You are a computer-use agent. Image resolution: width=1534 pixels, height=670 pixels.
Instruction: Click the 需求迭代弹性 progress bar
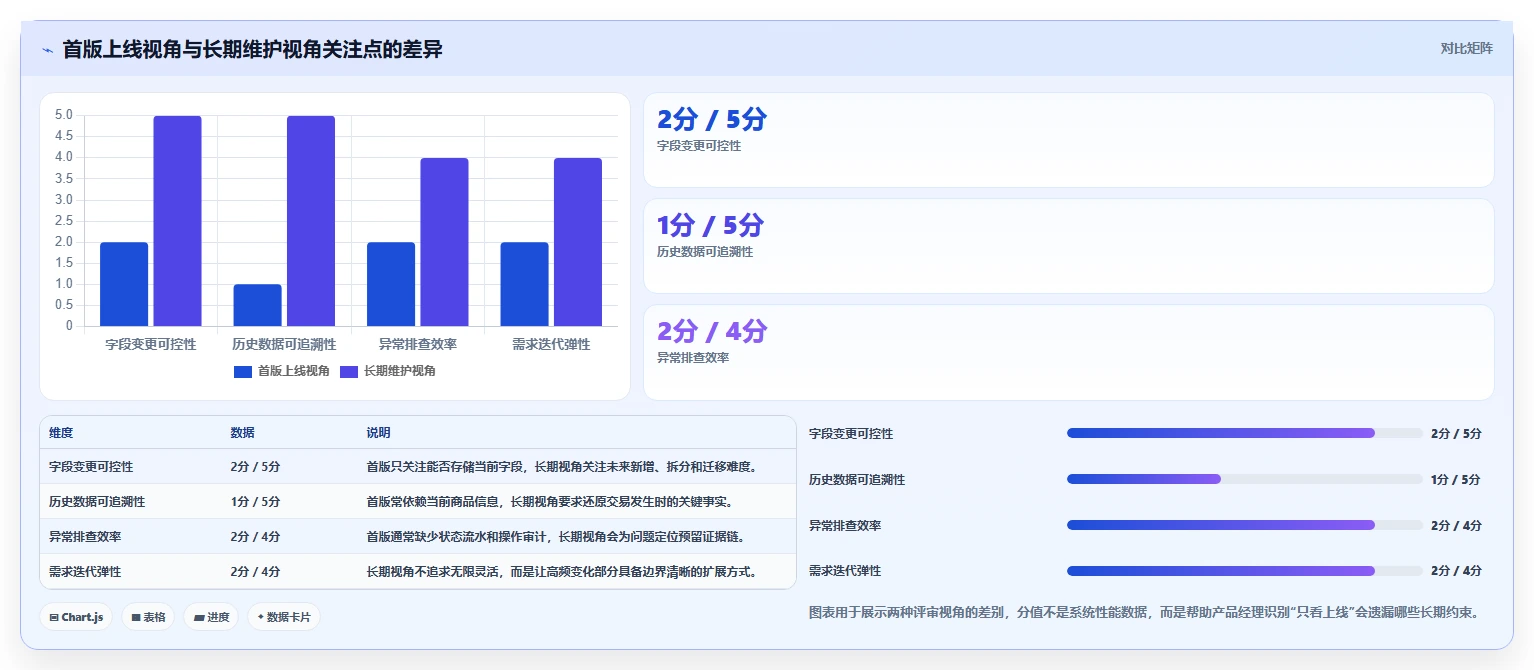pos(1245,571)
